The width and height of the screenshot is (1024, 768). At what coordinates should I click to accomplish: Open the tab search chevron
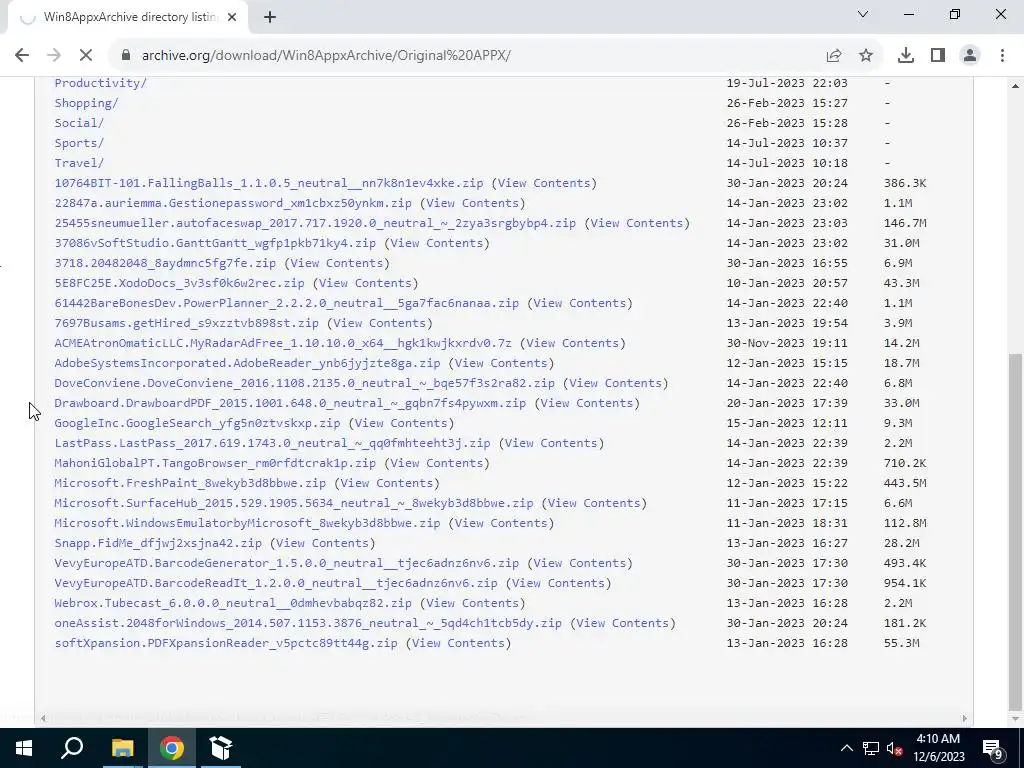[x=863, y=14]
